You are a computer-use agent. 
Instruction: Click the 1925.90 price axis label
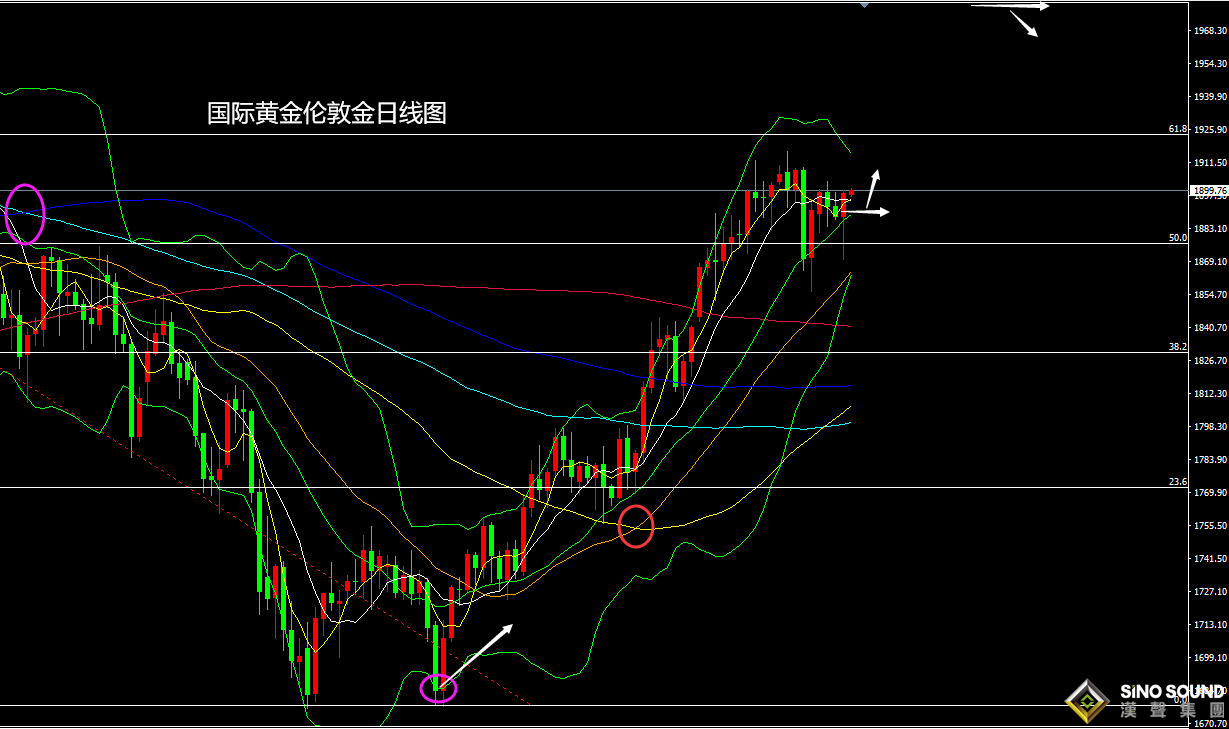point(1210,130)
